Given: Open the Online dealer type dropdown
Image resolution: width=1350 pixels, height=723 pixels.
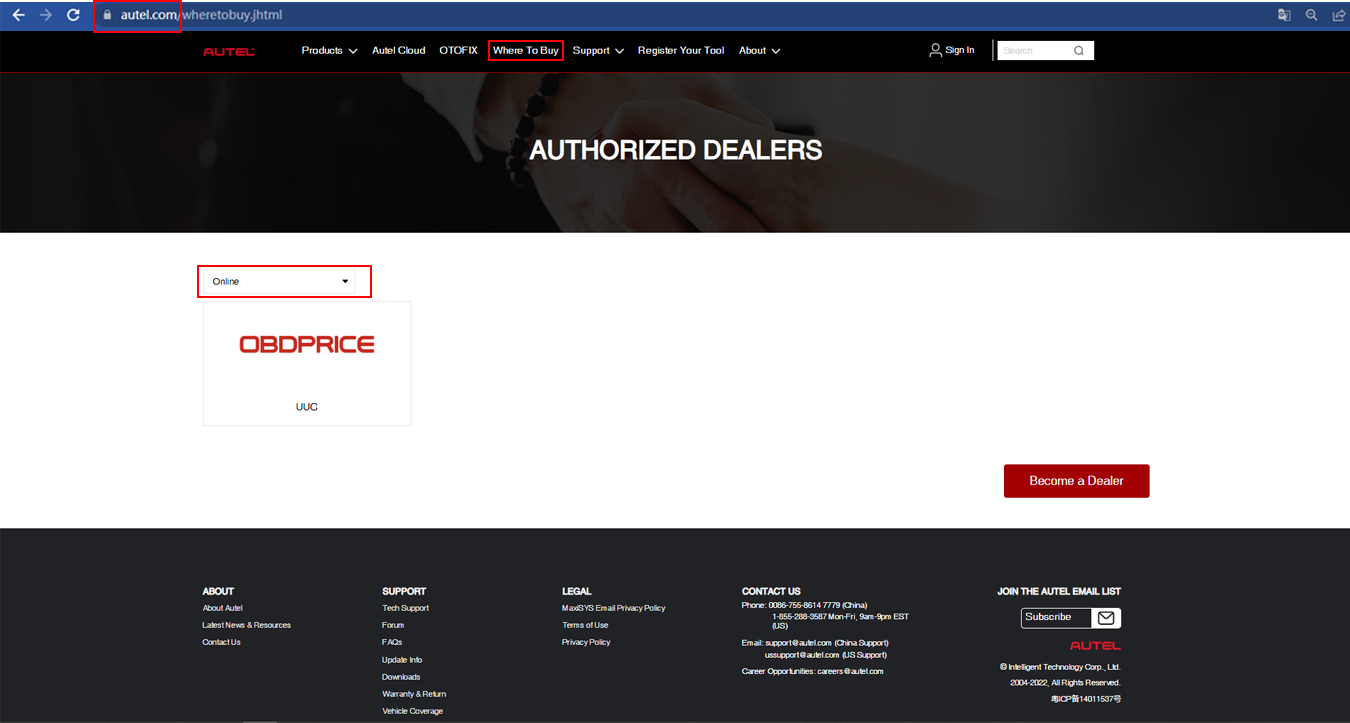Looking at the screenshot, I should (279, 281).
